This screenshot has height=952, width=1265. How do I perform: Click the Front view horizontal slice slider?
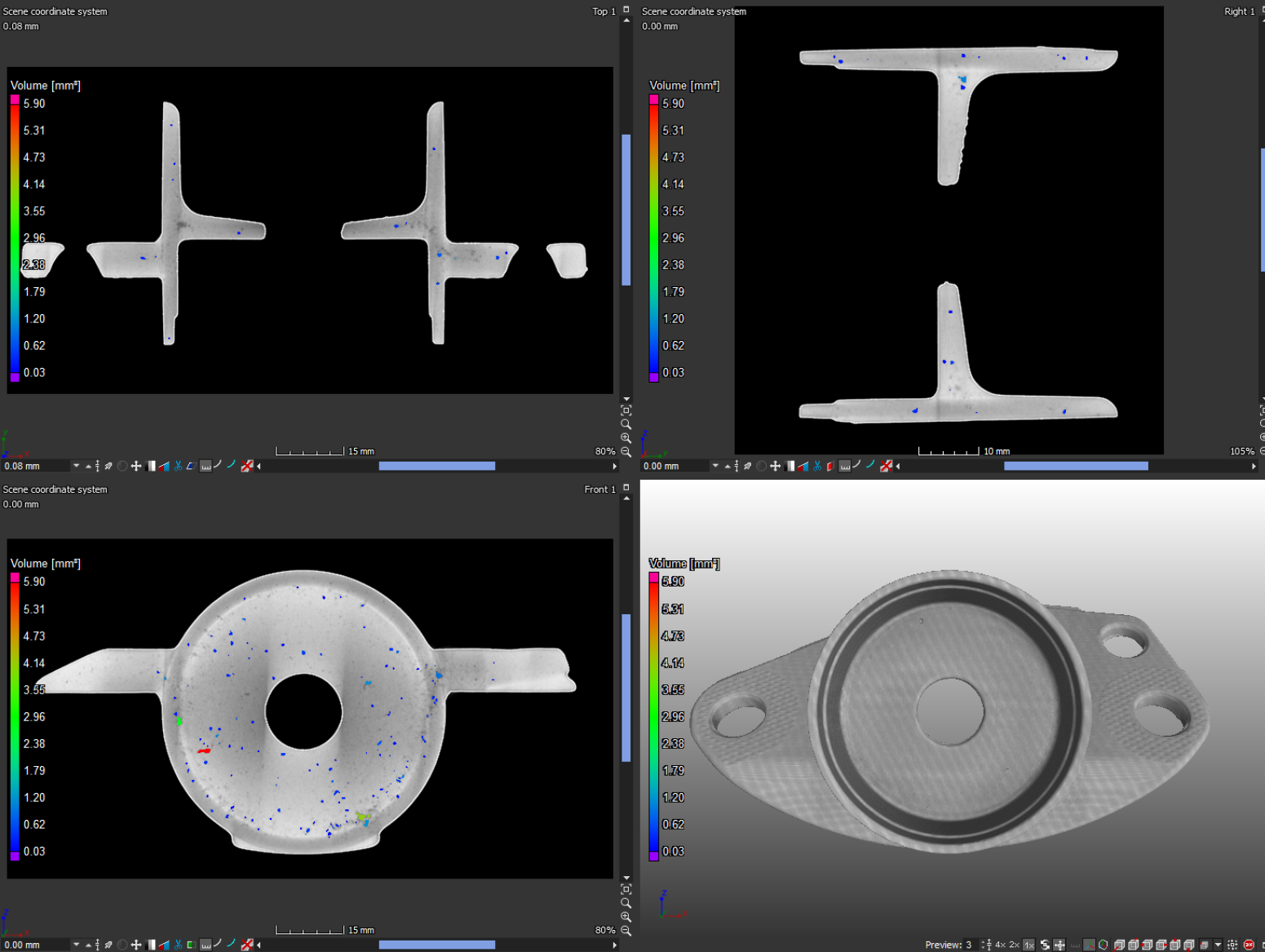tap(436, 945)
